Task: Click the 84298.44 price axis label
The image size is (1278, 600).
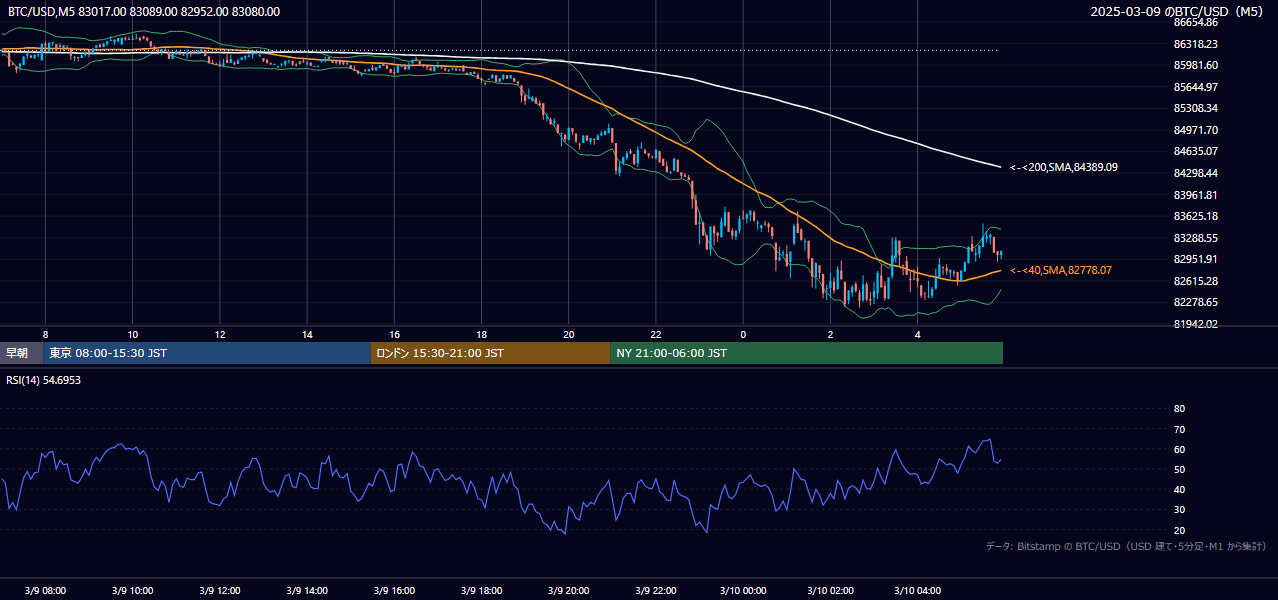Action: 1196,173
